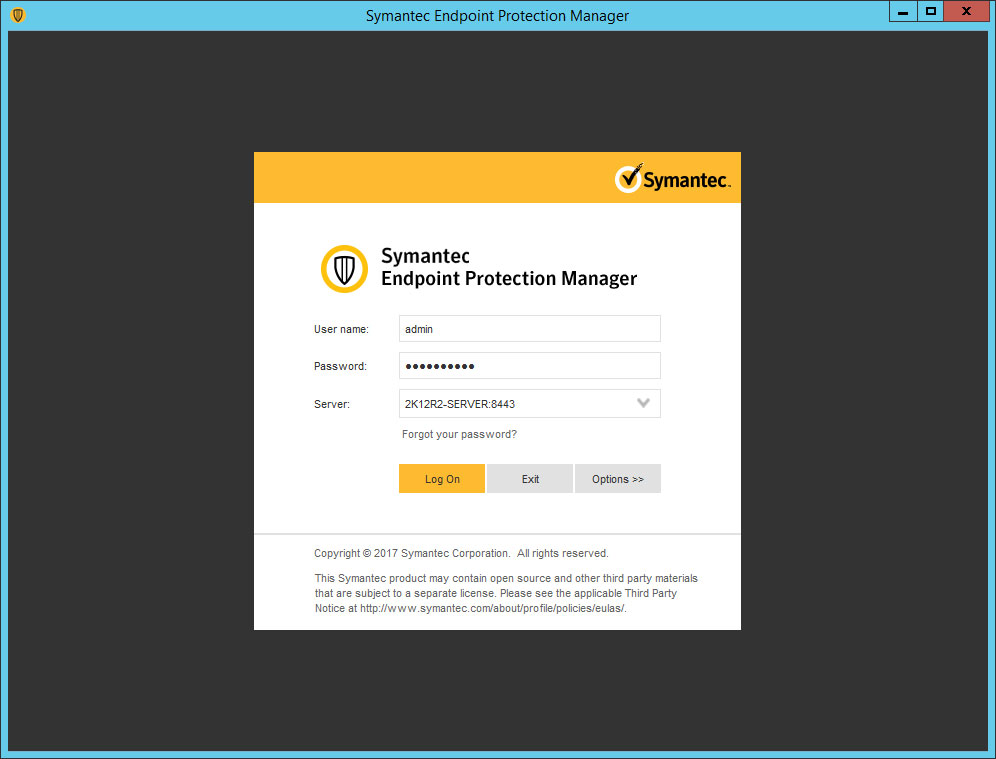Image resolution: width=996 pixels, height=759 pixels.
Task: Open the Server dropdown arrow
Action: coord(643,403)
